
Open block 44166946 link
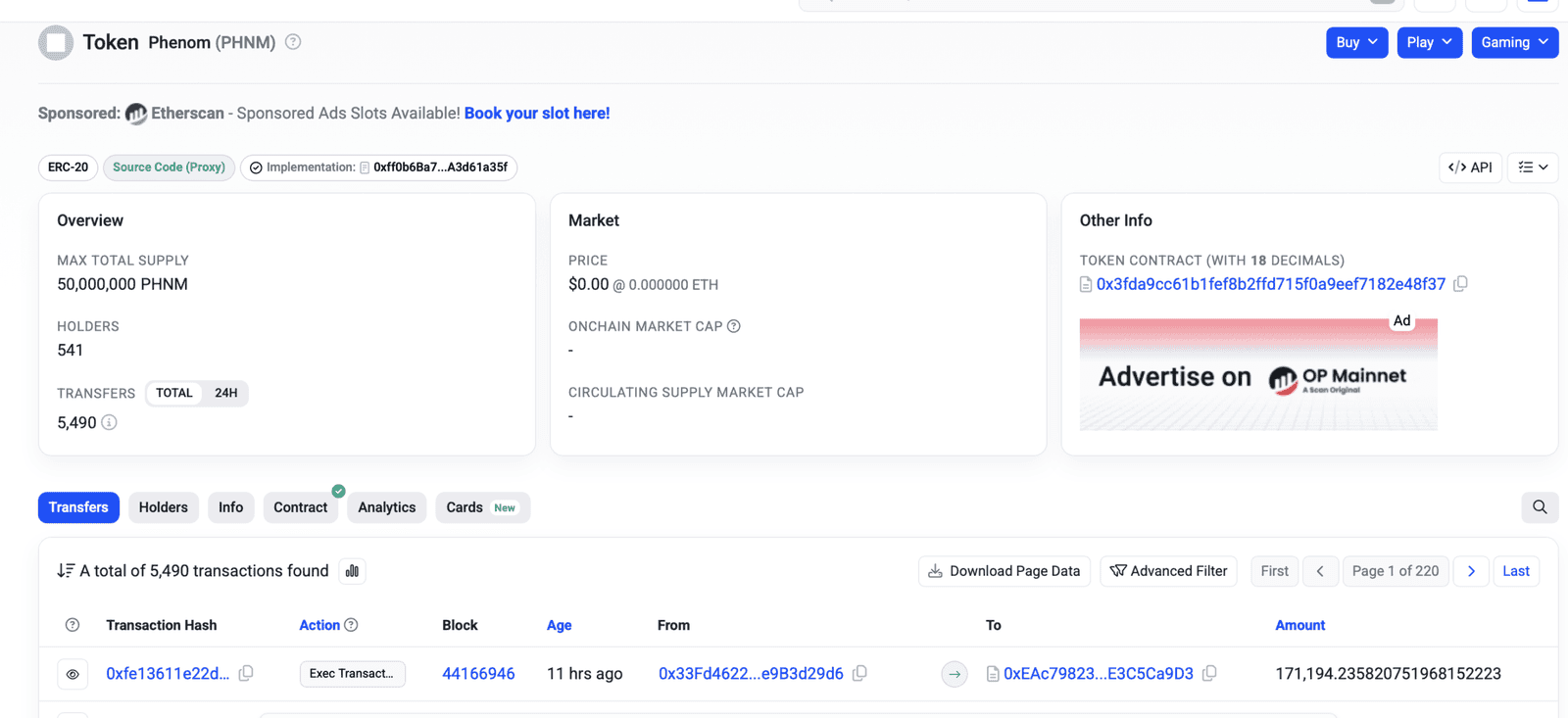point(478,674)
